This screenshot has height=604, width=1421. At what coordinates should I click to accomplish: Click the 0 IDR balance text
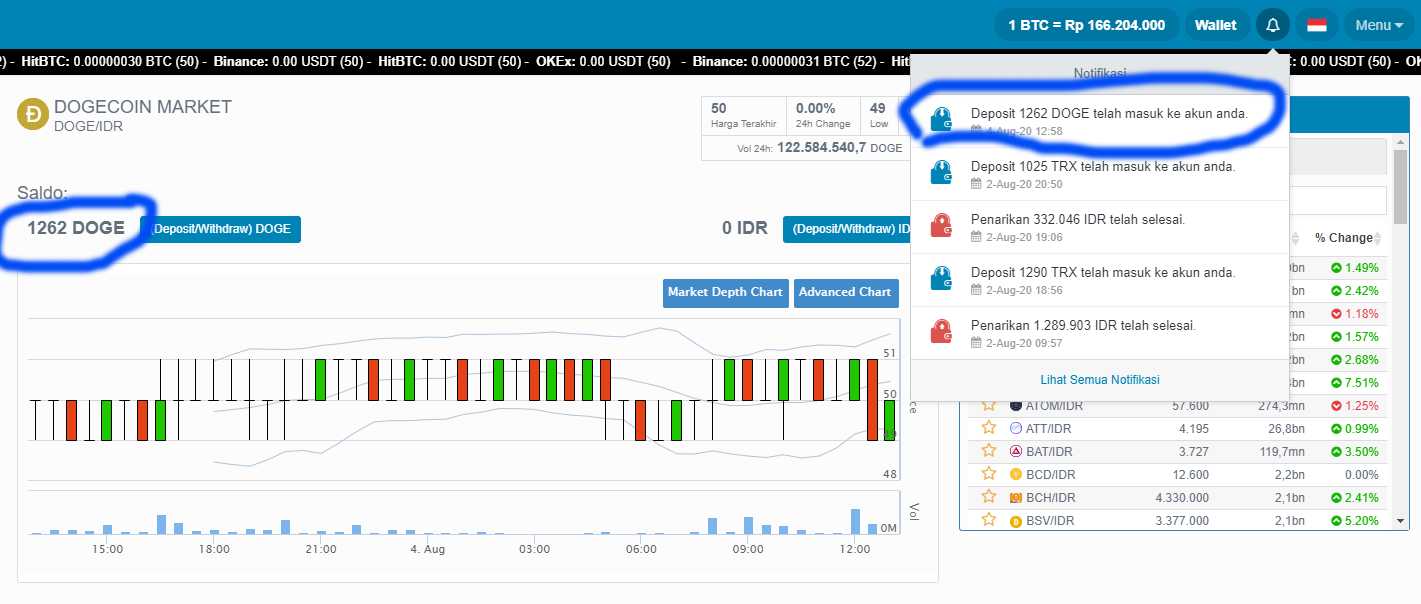tap(745, 228)
